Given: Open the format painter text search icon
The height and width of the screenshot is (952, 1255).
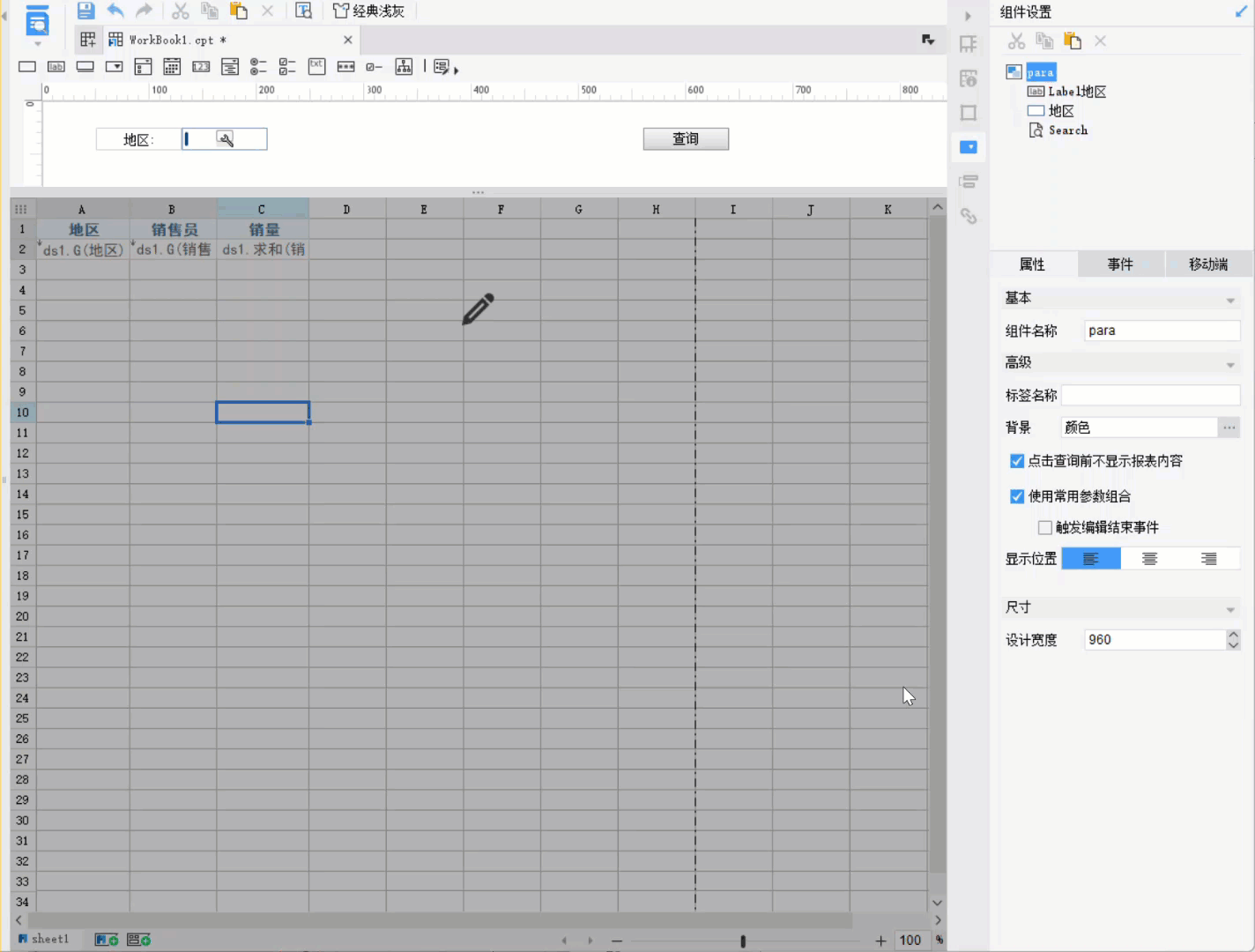Looking at the screenshot, I should [304, 11].
